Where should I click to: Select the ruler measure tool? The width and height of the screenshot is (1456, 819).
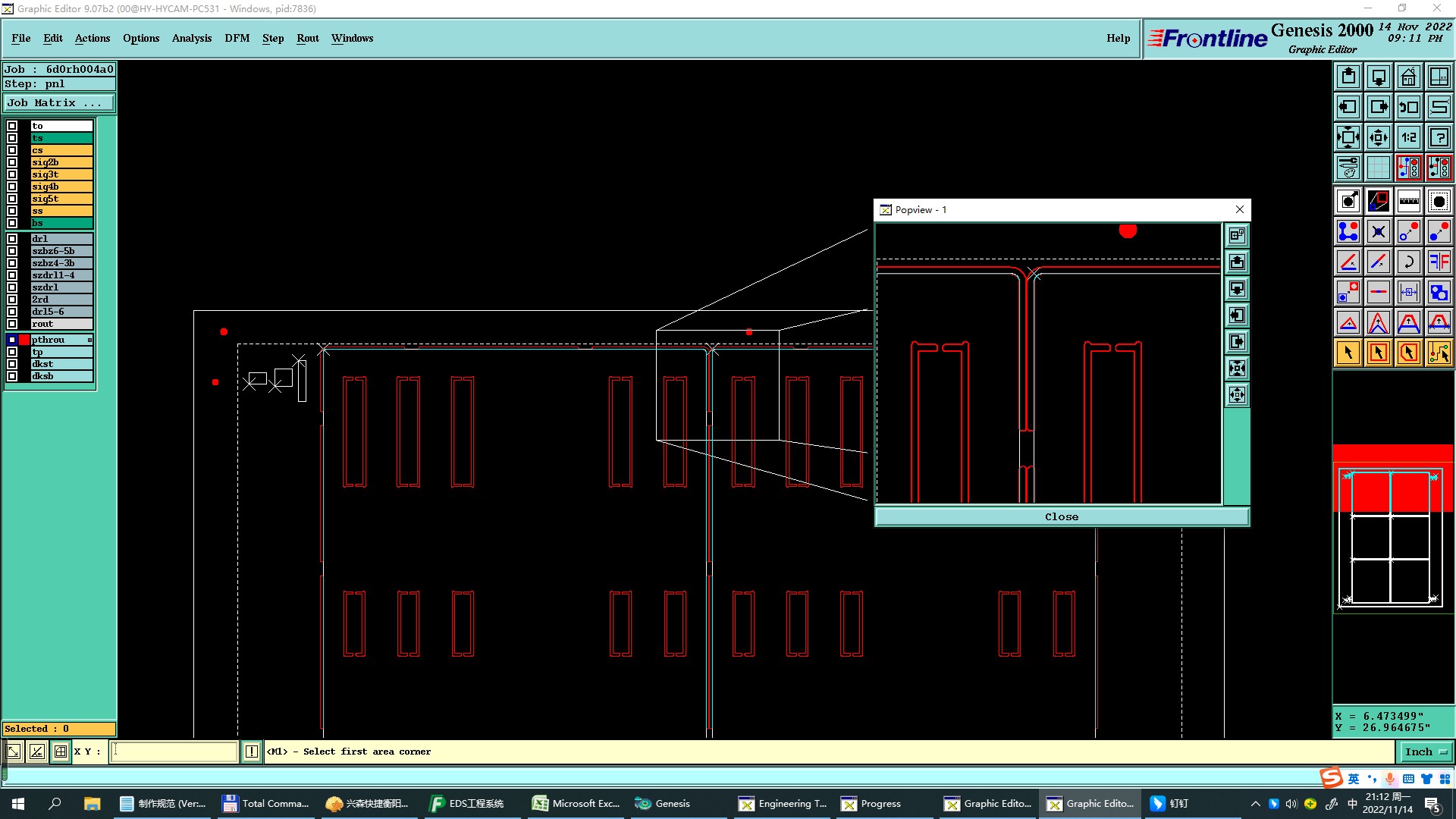[x=1408, y=201]
